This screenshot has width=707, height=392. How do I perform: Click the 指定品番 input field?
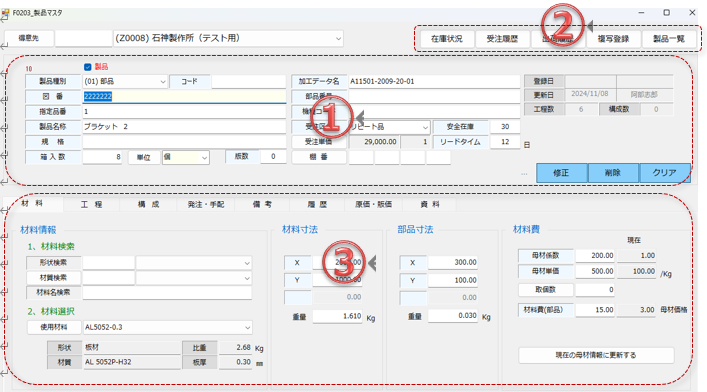(184, 111)
